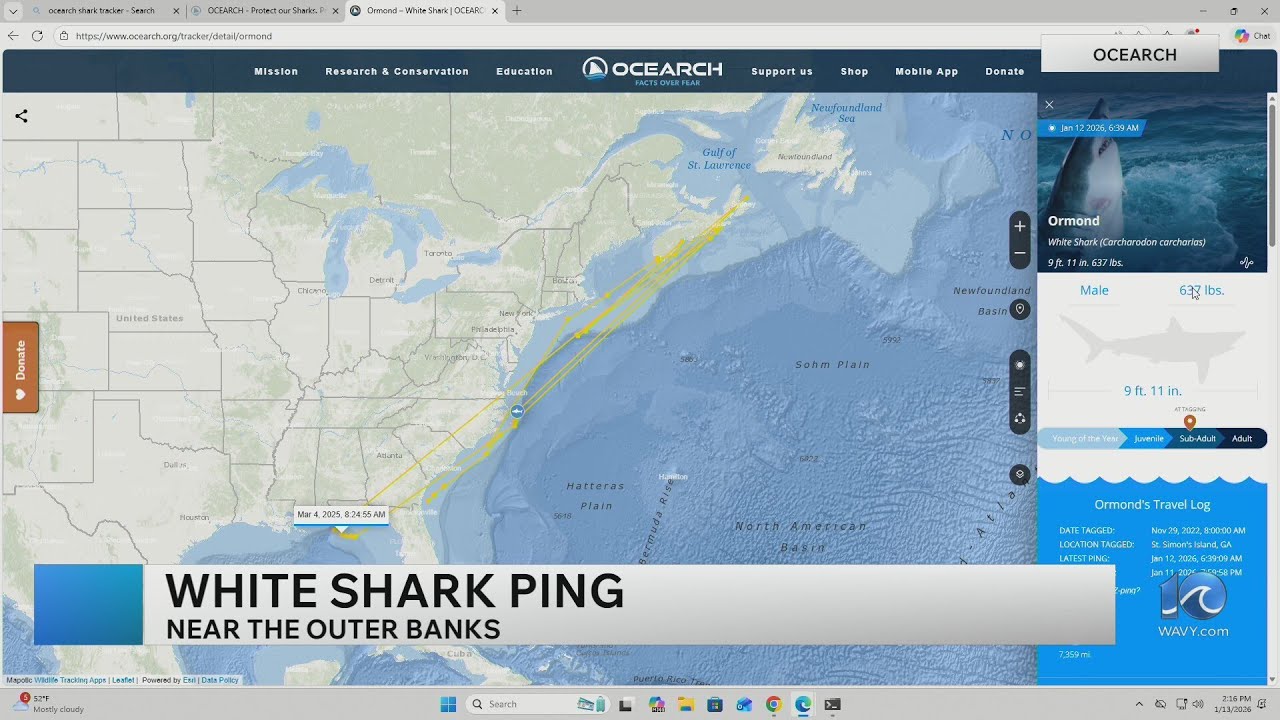The height and width of the screenshot is (720, 1280).
Task: Open the Support us menu
Action: pyautogui.click(x=782, y=71)
